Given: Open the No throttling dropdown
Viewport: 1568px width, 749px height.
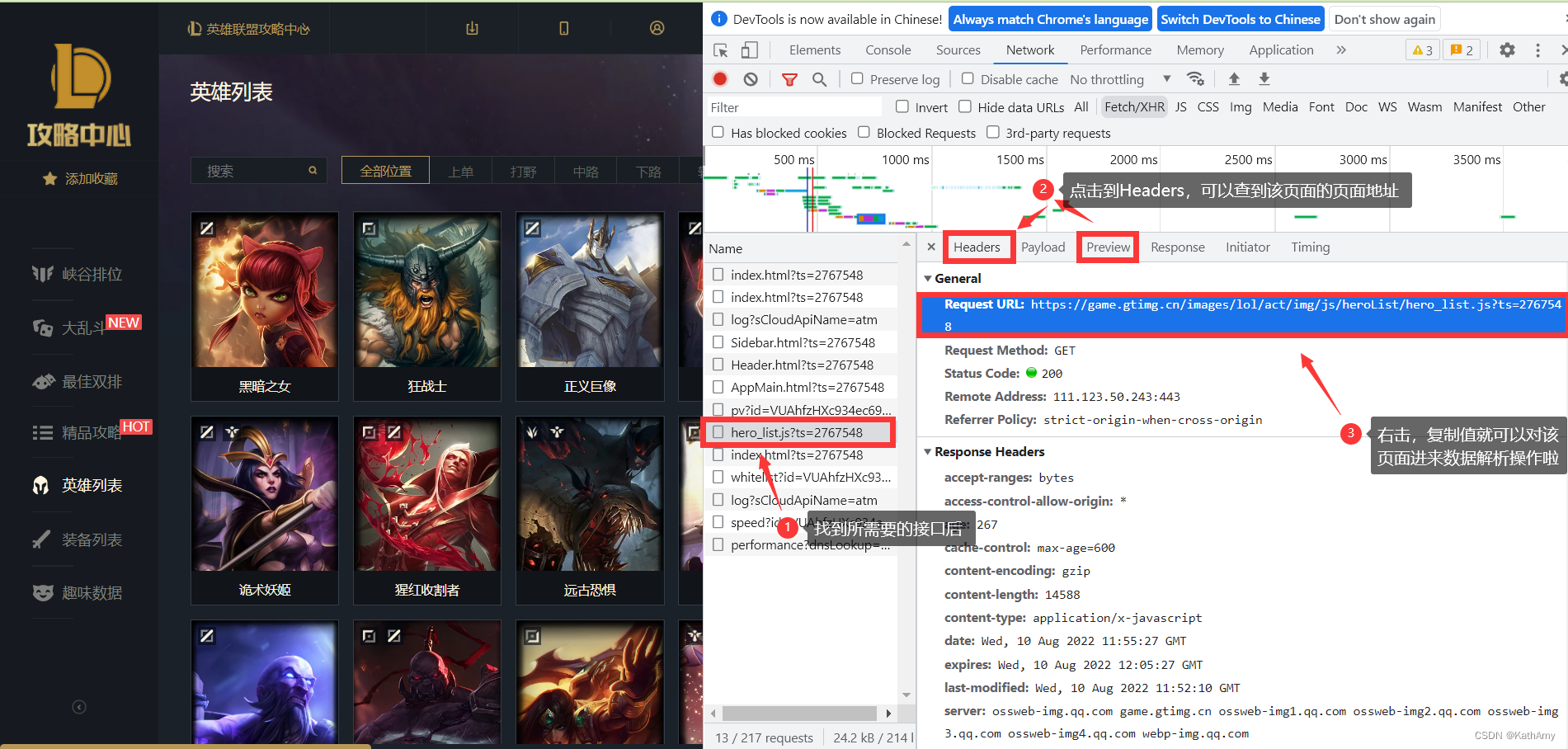Looking at the screenshot, I should (x=1120, y=79).
